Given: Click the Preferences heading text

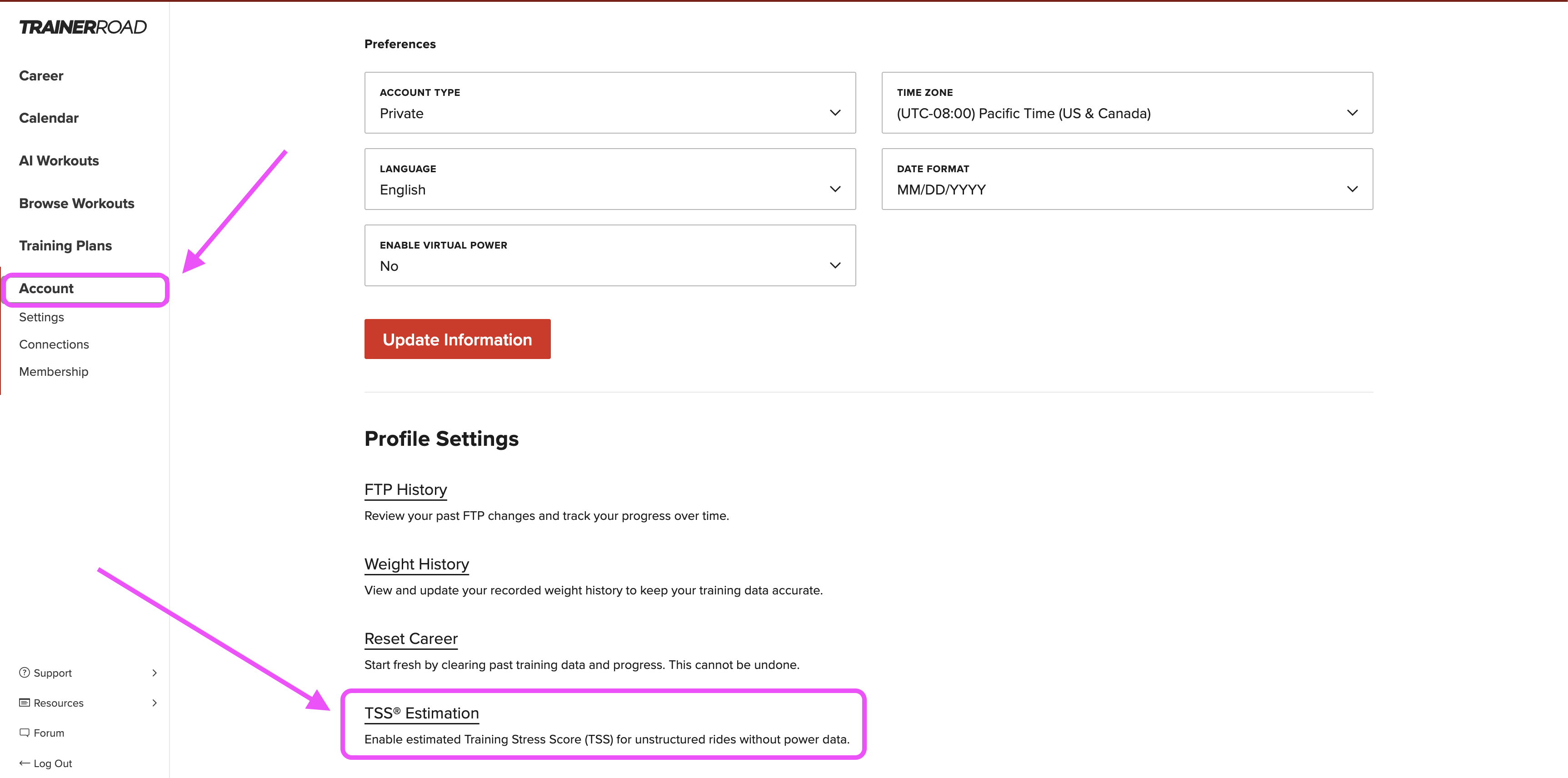Looking at the screenshot, I should 400,44.
